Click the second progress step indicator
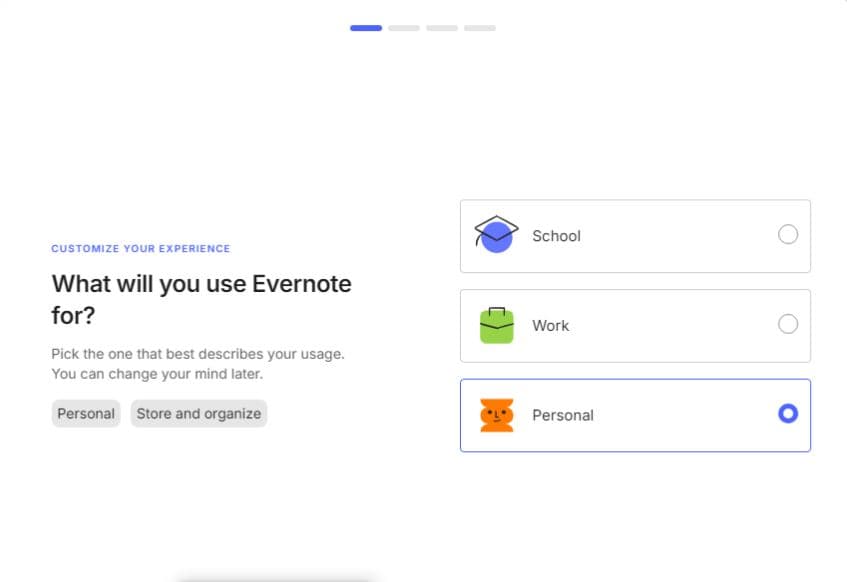Viewport: 847px width, 582px height. tap(404, 28)
